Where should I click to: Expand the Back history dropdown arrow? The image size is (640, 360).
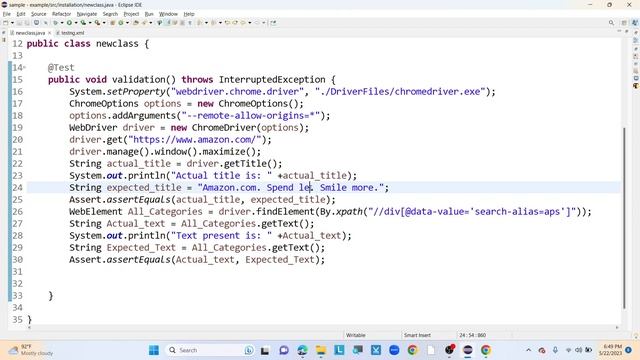[x=250, y=23]
